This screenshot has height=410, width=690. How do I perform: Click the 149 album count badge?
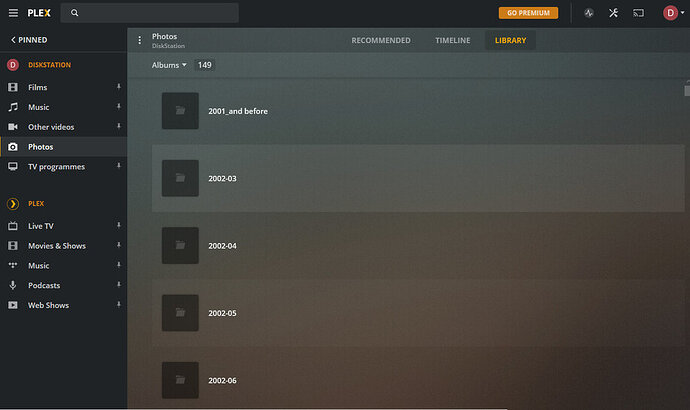[205, 65]
